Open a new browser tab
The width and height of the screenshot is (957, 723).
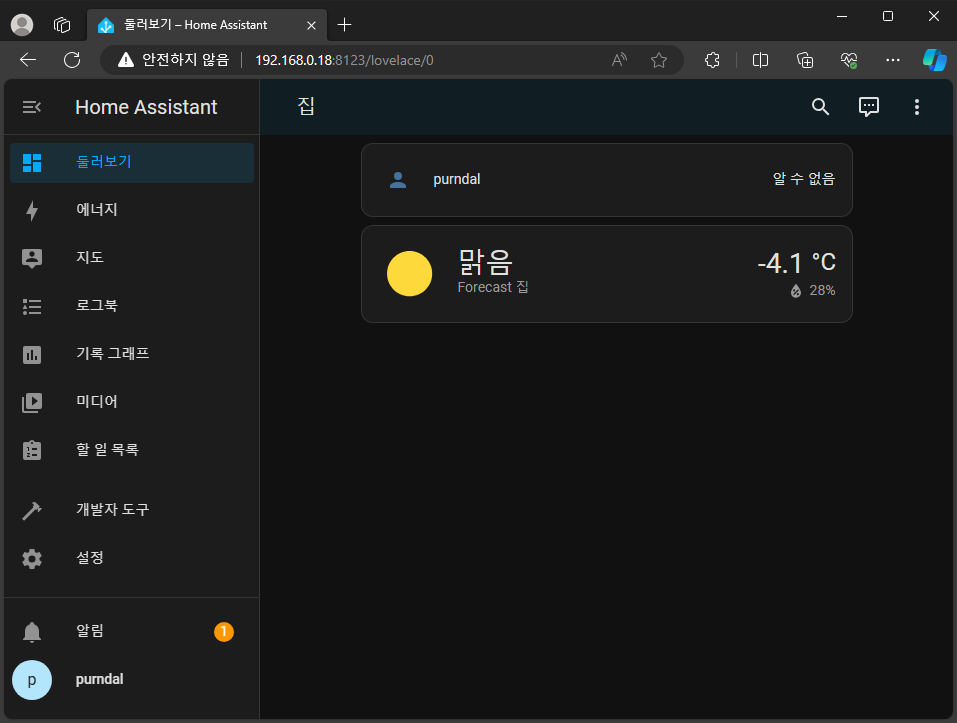344,25
